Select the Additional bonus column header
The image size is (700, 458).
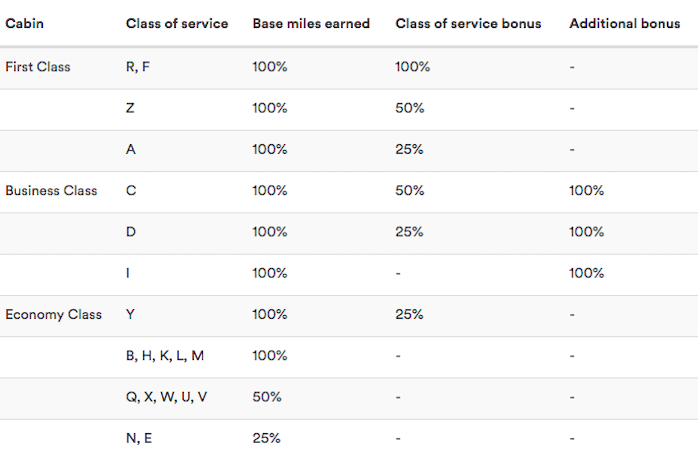point(625,24)
